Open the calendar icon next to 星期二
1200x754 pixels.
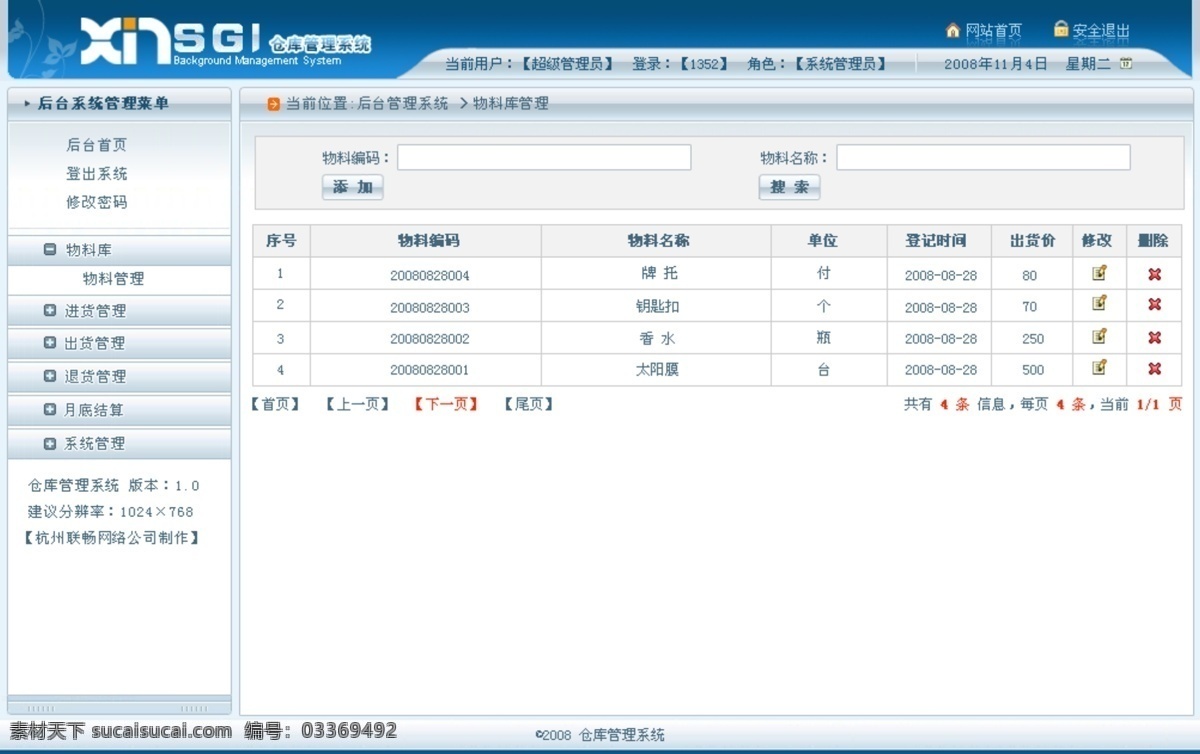(x=1126, y=64)
